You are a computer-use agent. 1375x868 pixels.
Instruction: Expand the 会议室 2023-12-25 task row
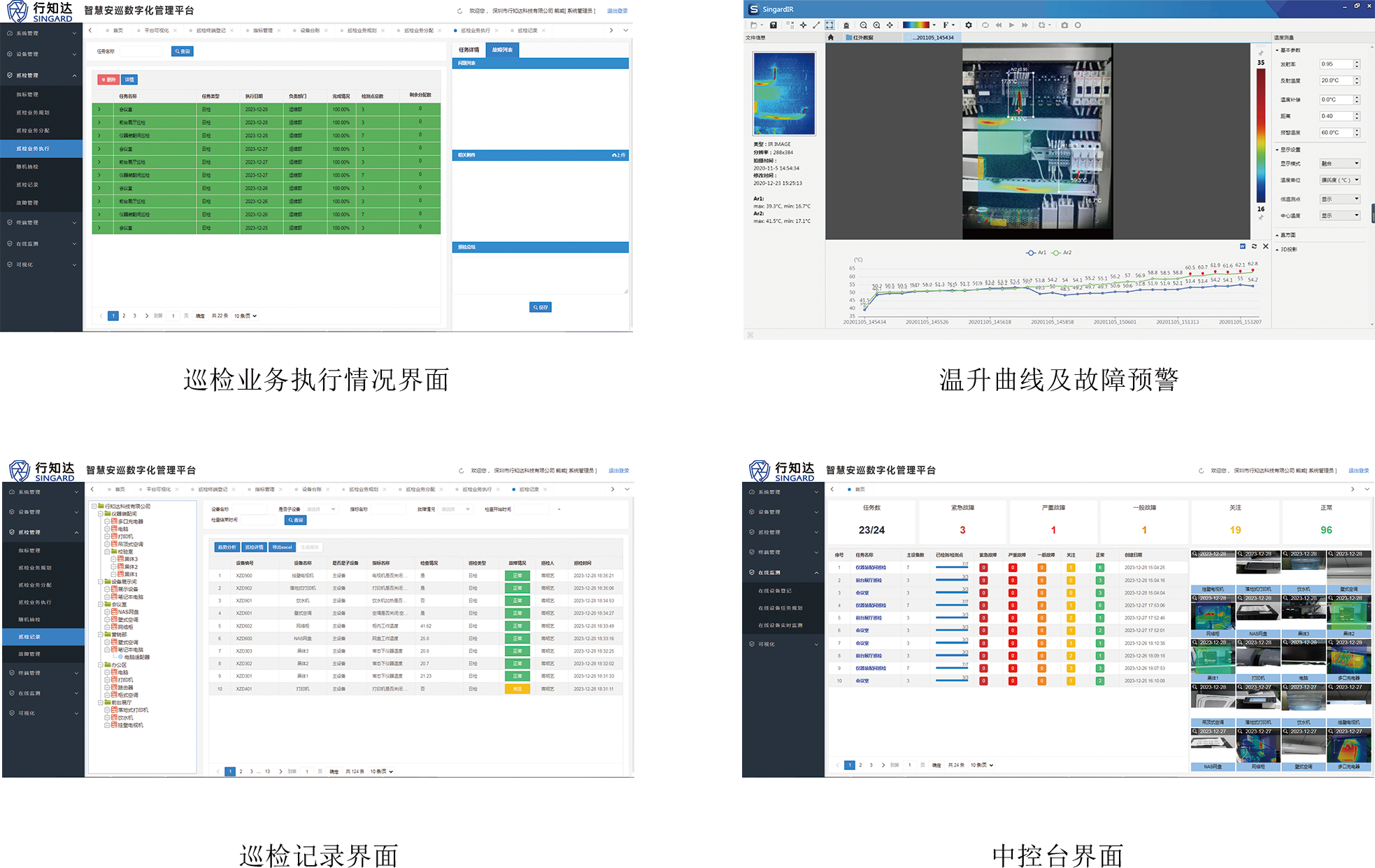[99, 228]
